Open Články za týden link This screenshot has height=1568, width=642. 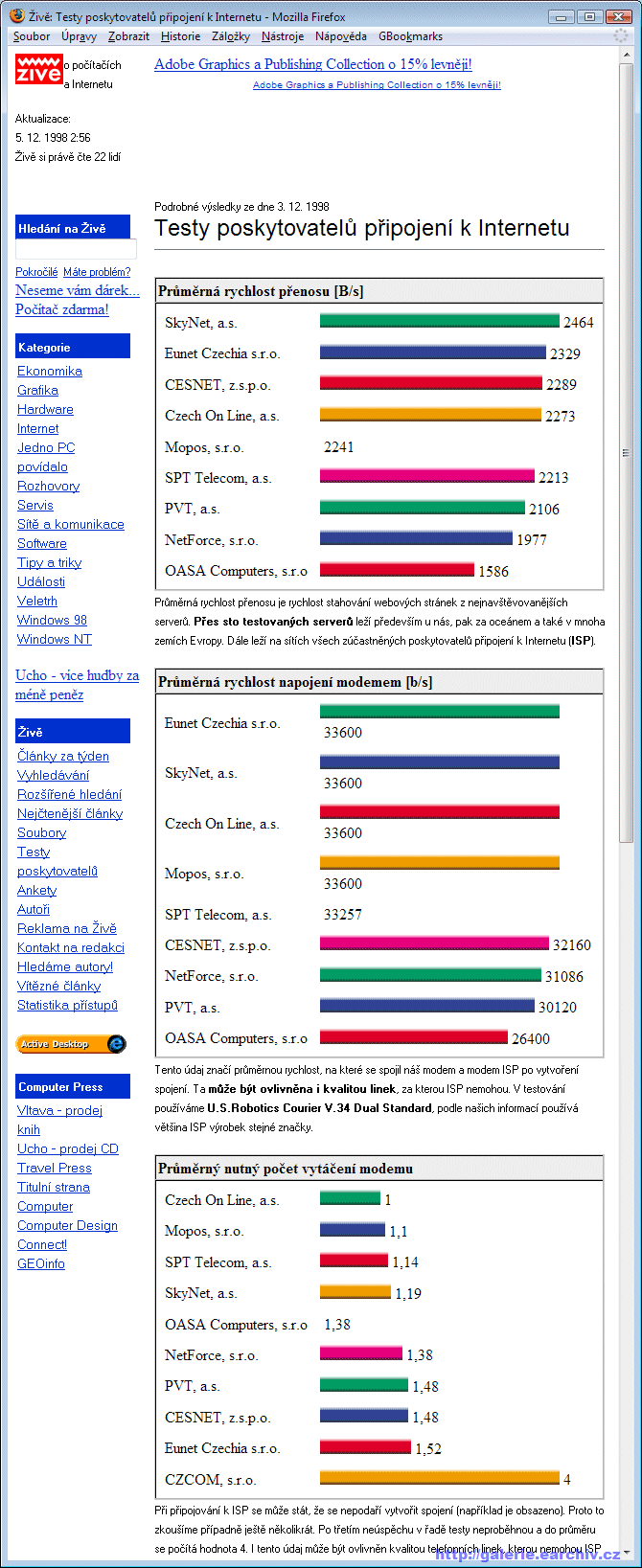(63, 756)
